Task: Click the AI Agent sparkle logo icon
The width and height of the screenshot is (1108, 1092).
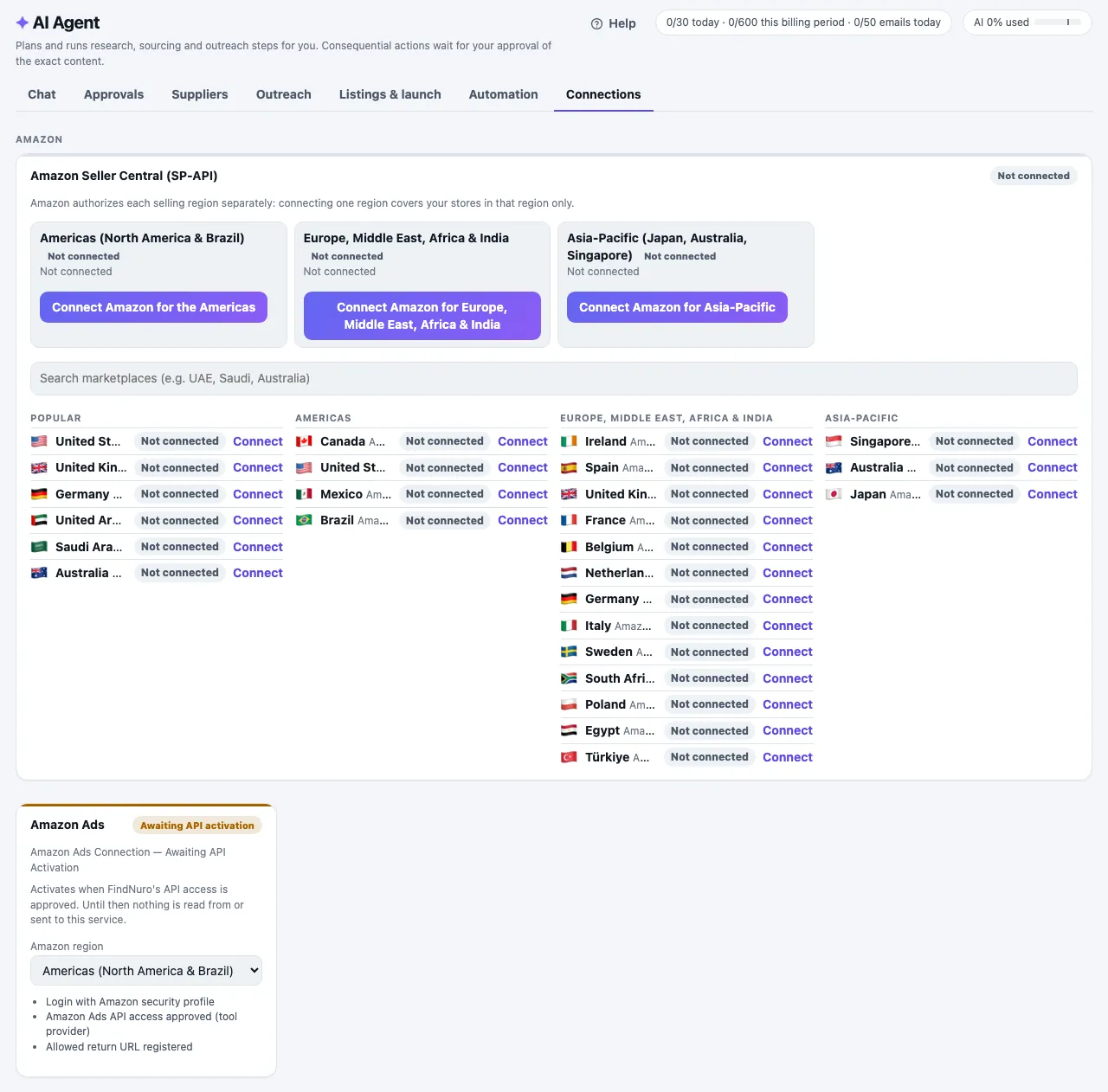Action: (x=23, y=22)
